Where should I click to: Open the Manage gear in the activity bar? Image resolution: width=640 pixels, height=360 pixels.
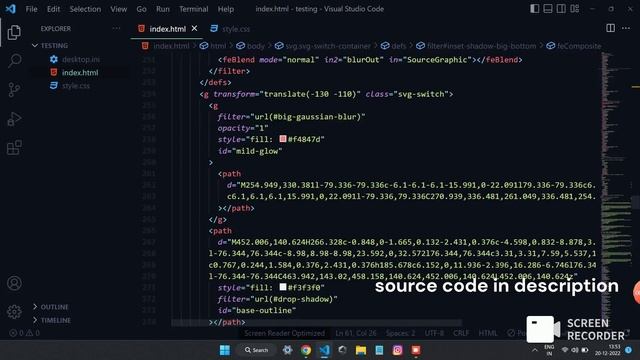(x=14, y=312)
